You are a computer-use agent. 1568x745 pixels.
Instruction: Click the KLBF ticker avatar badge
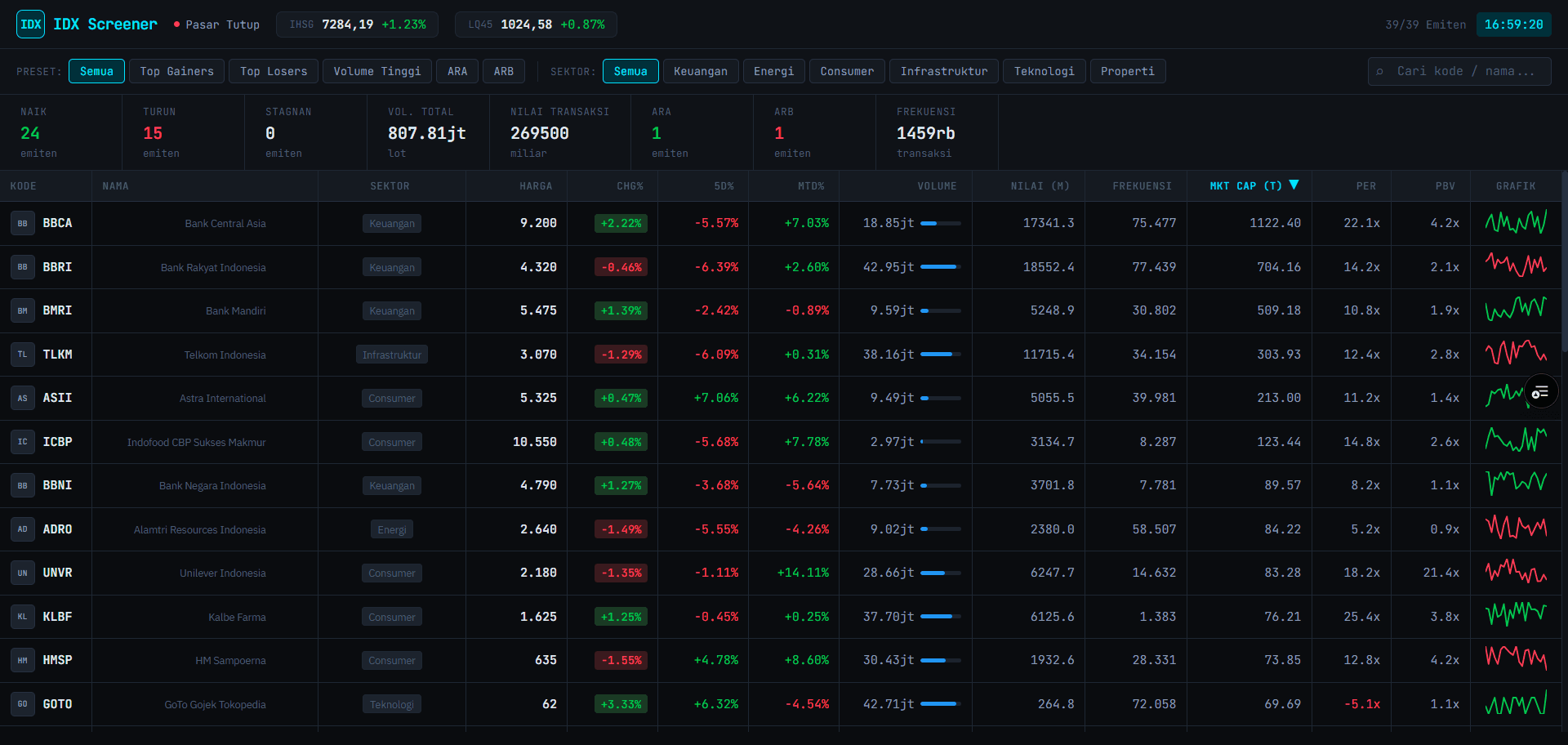click(x=23, y=617)
